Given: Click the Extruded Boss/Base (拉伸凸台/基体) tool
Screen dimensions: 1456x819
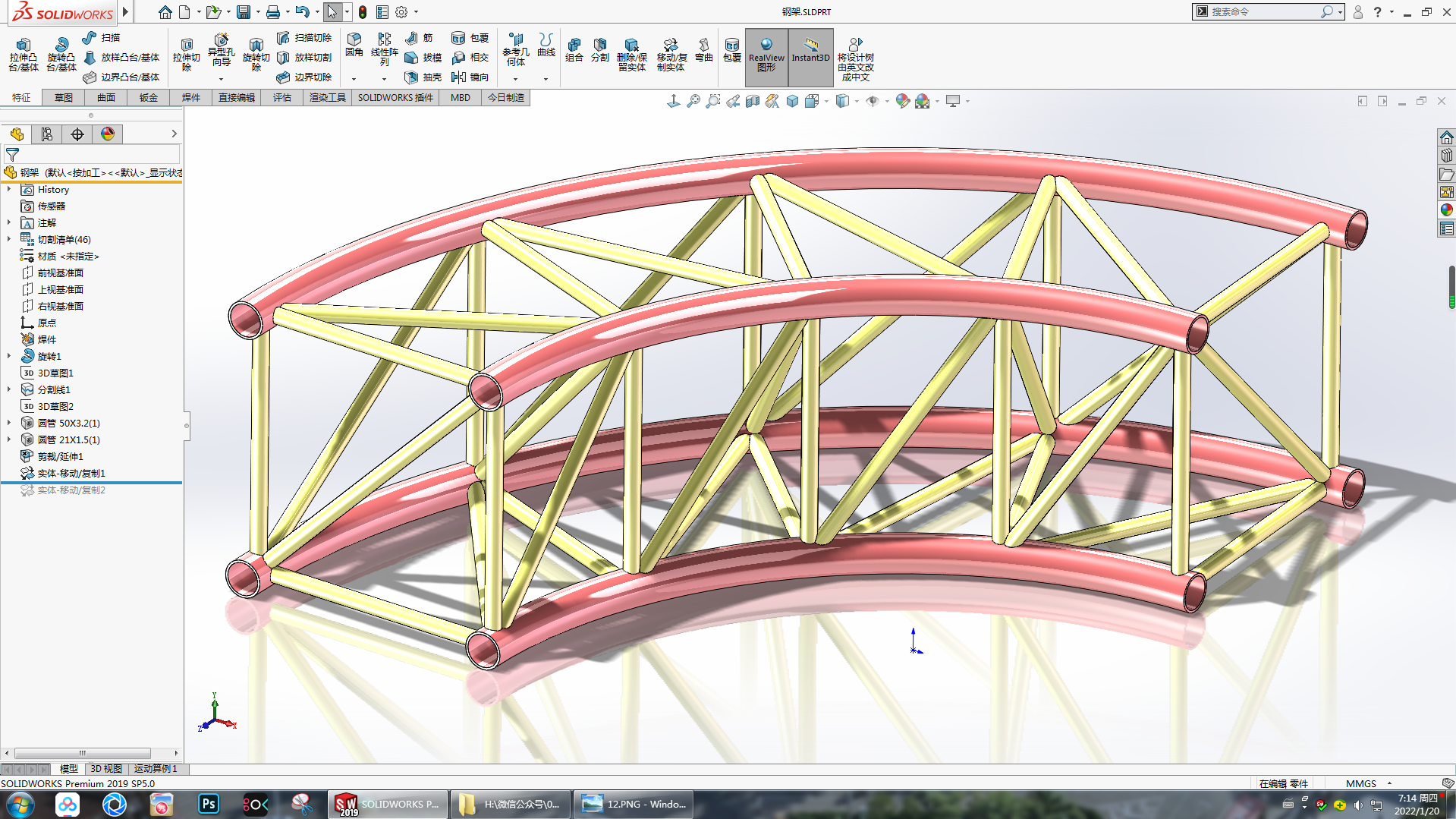Looking at the screenshot, I should coord(24,55).
